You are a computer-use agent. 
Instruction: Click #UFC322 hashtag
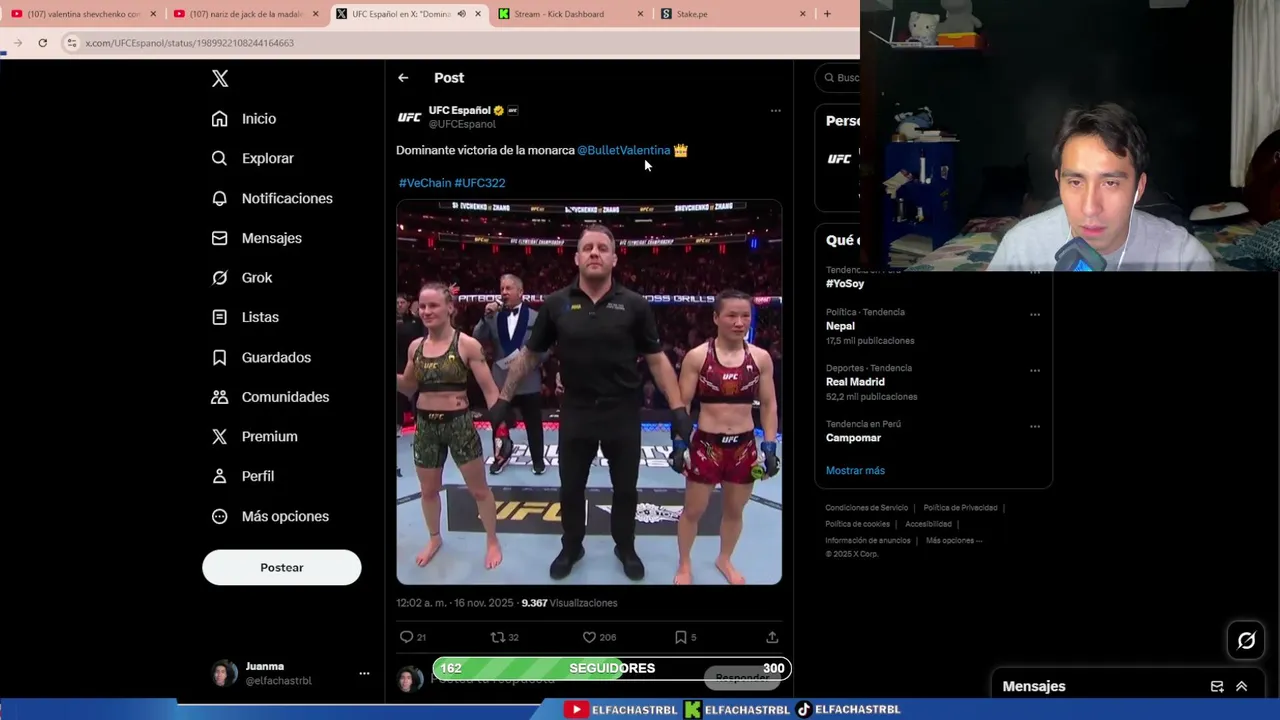coord(480,183)
